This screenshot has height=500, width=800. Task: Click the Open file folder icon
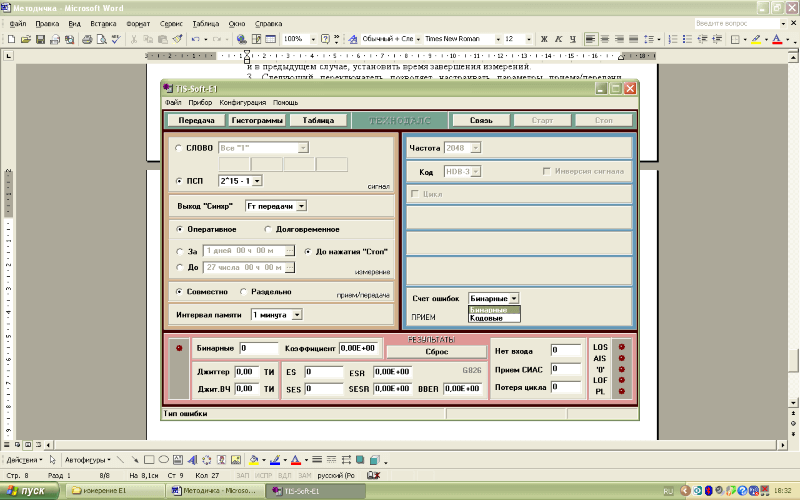click(26, 39)
